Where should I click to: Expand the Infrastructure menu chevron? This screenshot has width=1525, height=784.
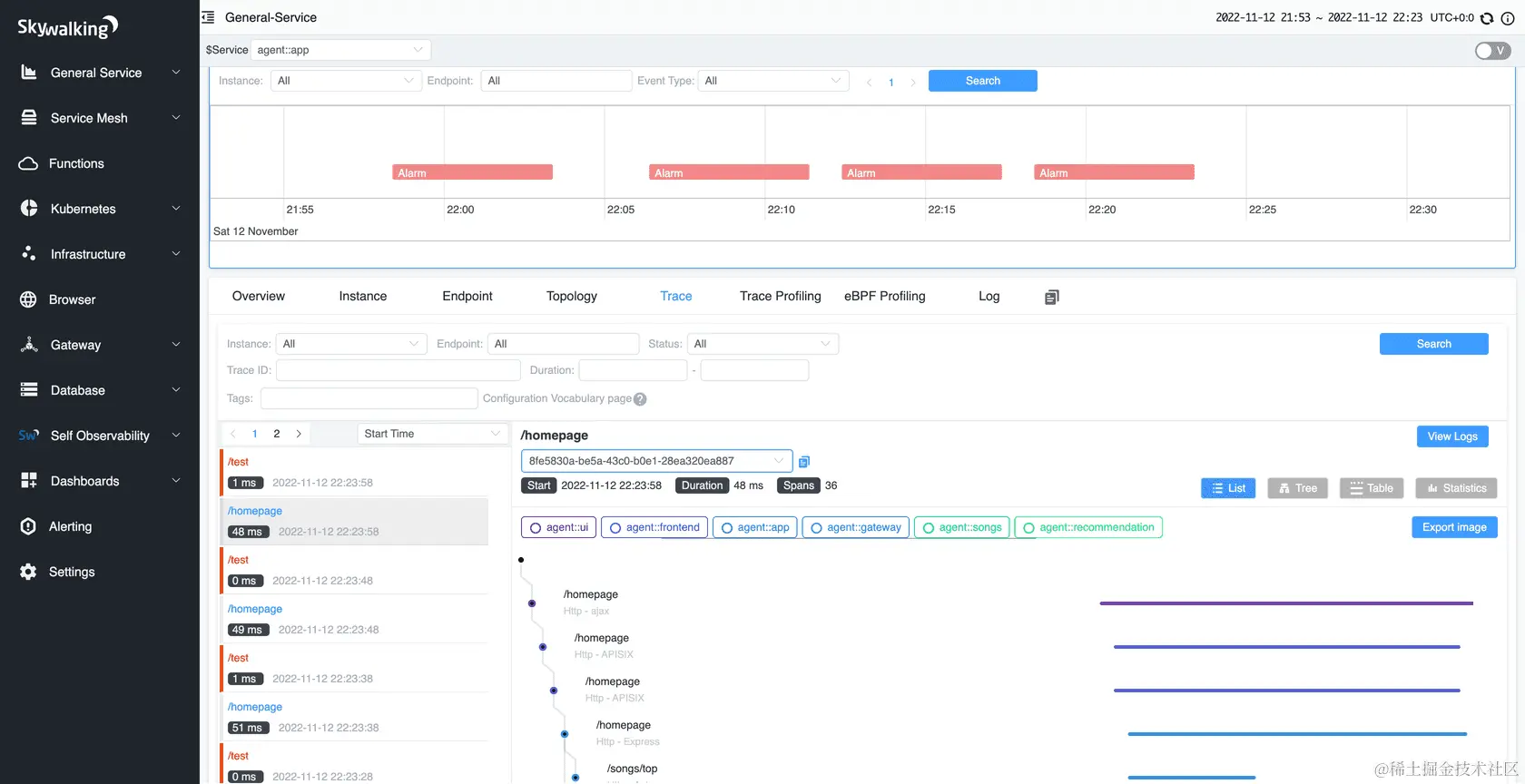click(176, 254)
